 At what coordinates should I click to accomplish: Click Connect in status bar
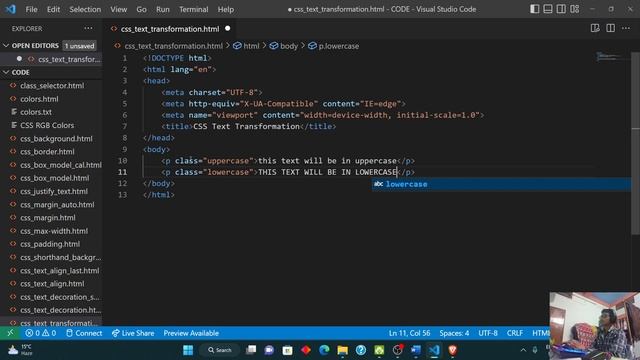point(84,333)
